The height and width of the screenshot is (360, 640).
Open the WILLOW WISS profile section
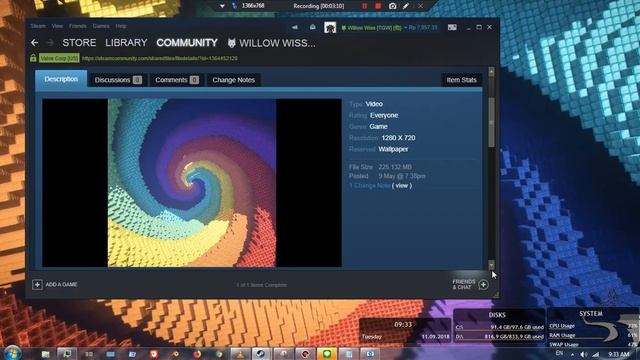[x=271, y=43]
